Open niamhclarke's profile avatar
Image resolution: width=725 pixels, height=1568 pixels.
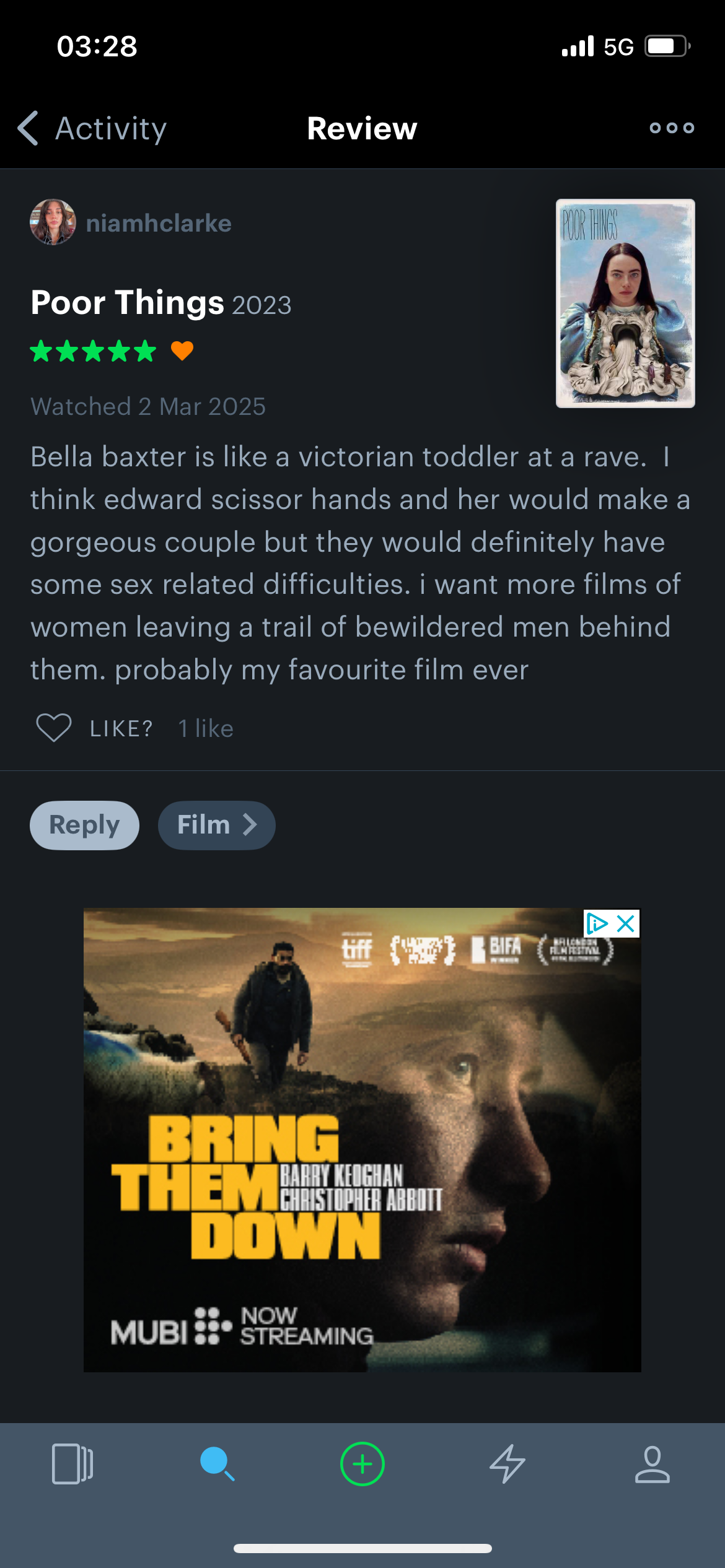[53, 222]
